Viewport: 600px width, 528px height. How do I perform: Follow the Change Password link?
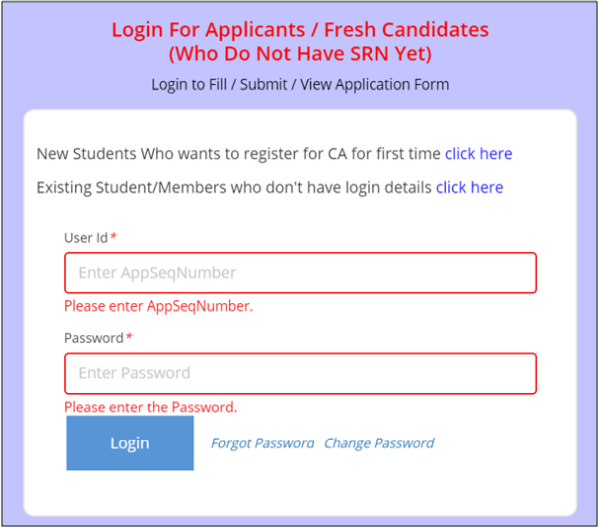[x=379, y=443]
